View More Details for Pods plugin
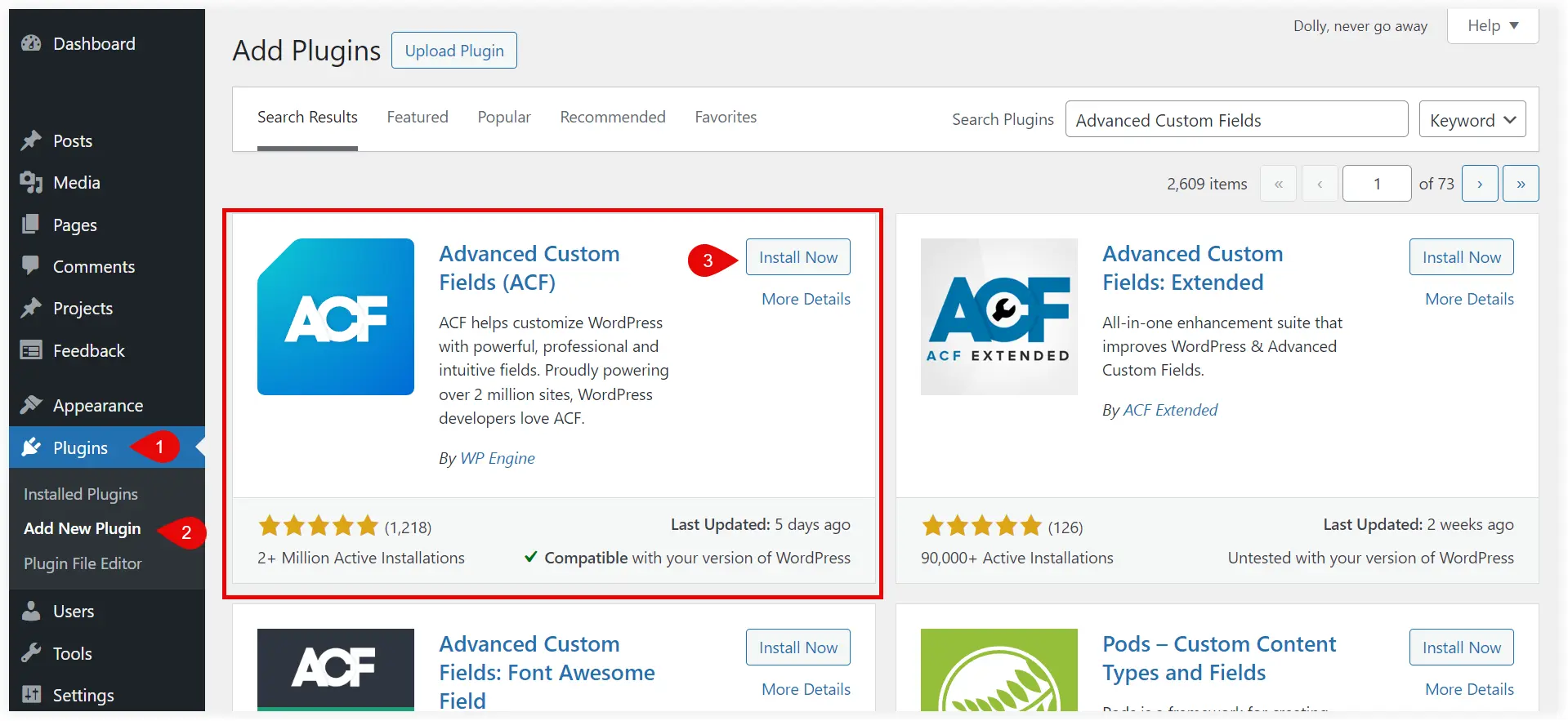The width and height of the screenshot is (1568, 721). [1469, 689]
